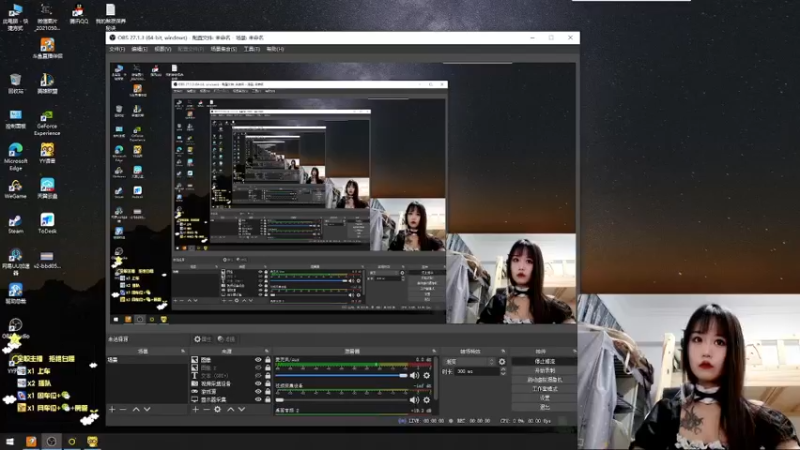Viewport: 800px width, 450px height.
Task: Move the scene up in Scenes list
Action: pos(136,409)
